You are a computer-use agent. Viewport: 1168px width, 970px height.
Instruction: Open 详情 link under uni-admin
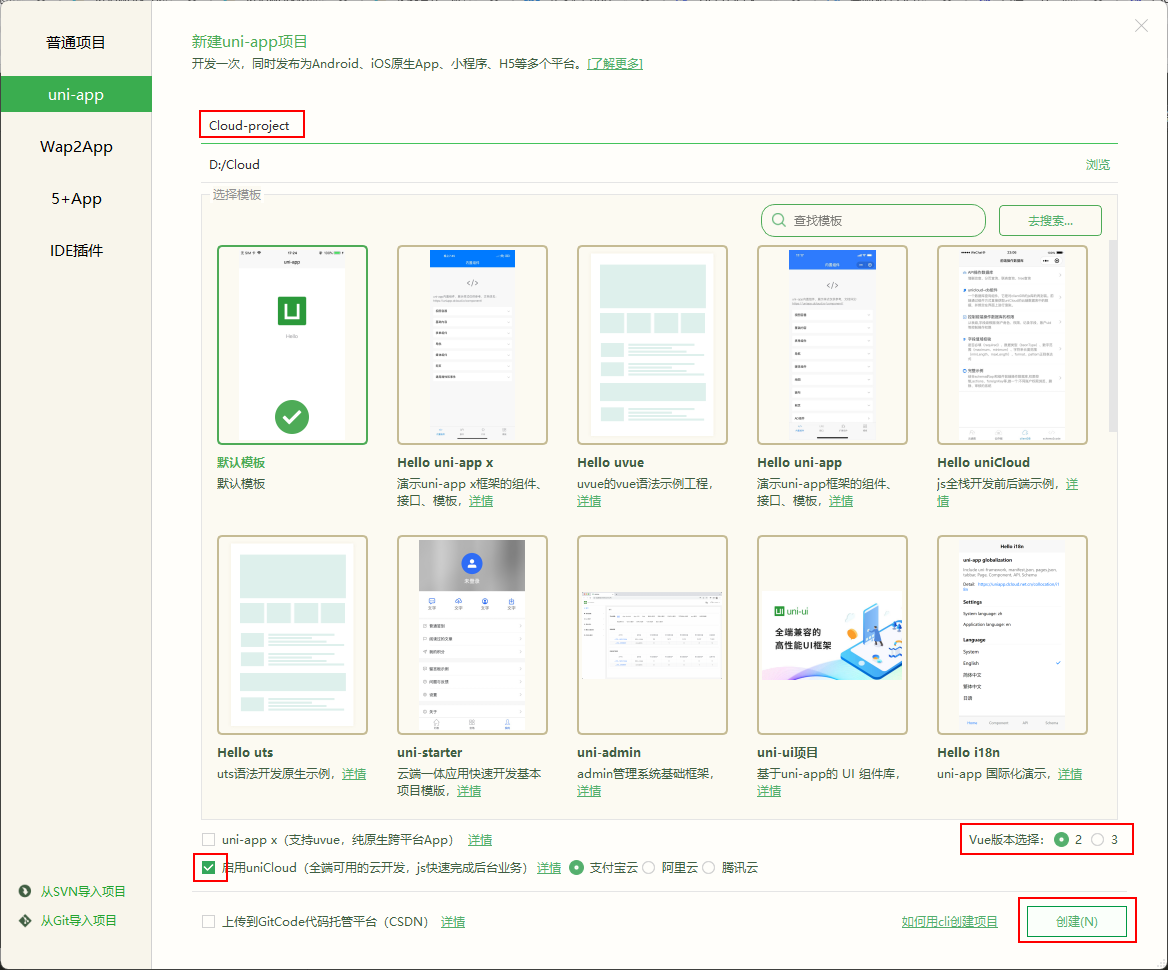(x=588, y=791)
